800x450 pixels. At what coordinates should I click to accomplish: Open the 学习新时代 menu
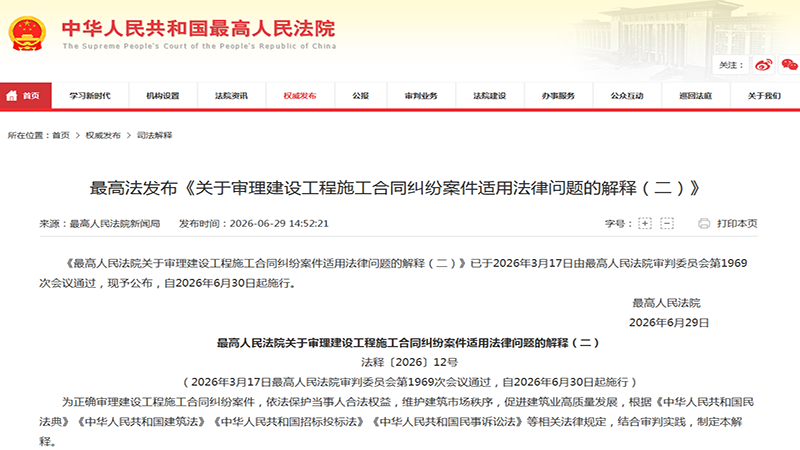pyautogui.click(x=90, y=95)
